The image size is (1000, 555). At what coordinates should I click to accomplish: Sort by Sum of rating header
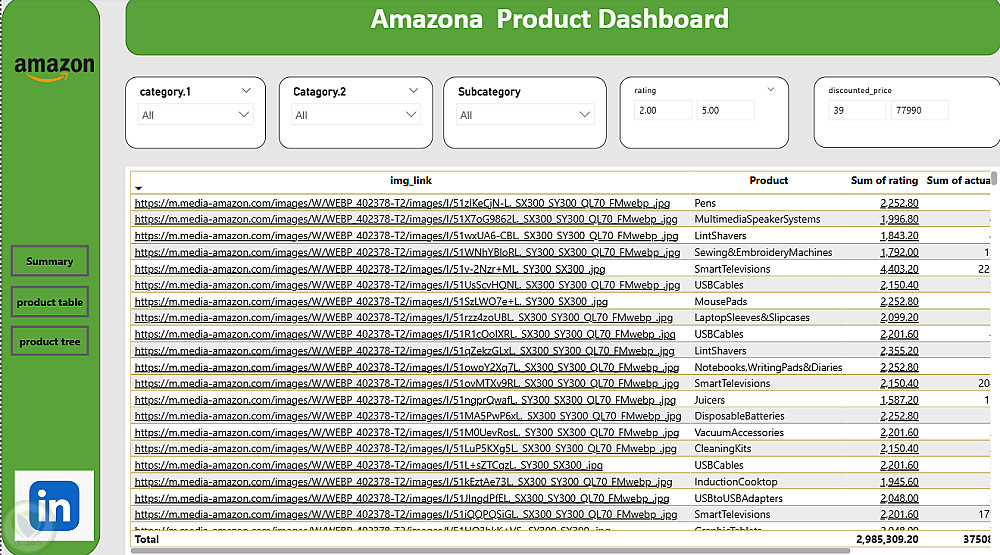point(884,181)
